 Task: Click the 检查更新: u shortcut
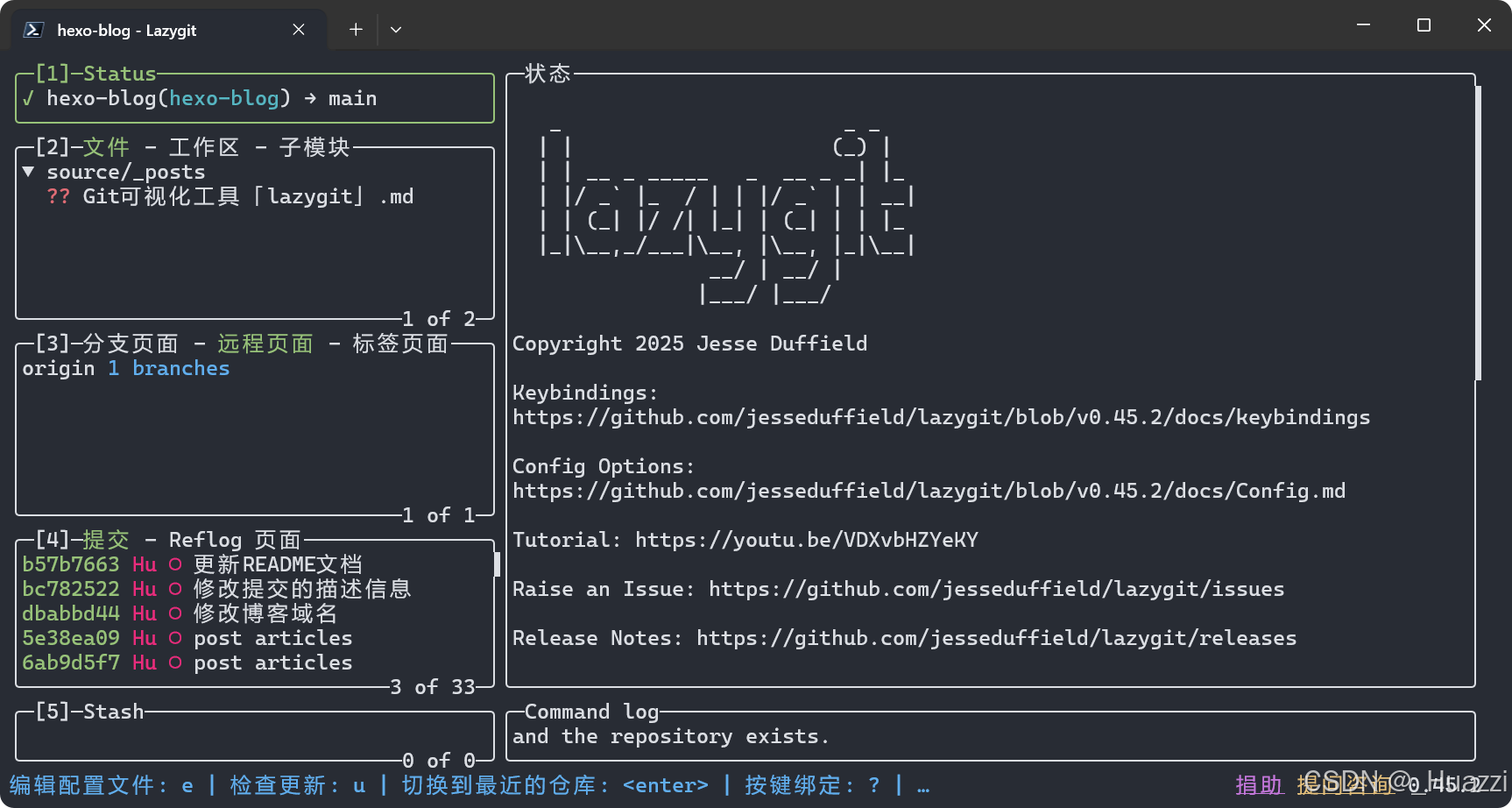pyautogui.click(x=298, y=785)
